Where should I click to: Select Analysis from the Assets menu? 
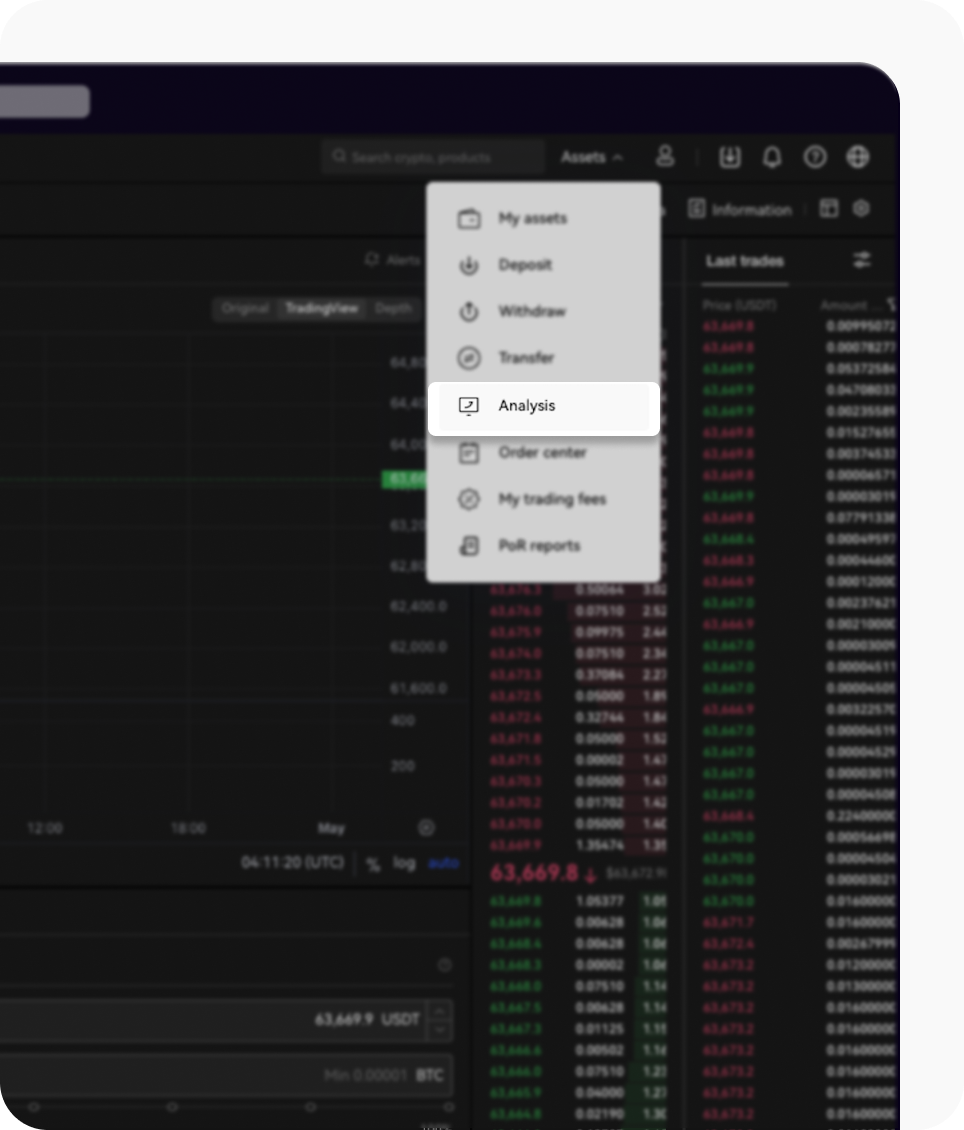coord(527,406)
